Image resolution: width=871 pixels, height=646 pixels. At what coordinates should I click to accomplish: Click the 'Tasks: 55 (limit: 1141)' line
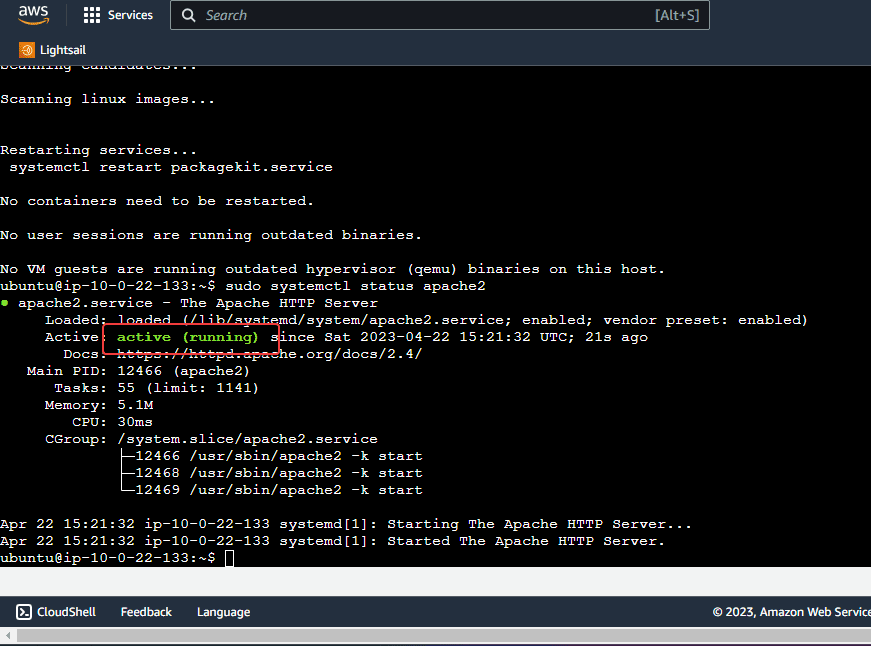156,388
